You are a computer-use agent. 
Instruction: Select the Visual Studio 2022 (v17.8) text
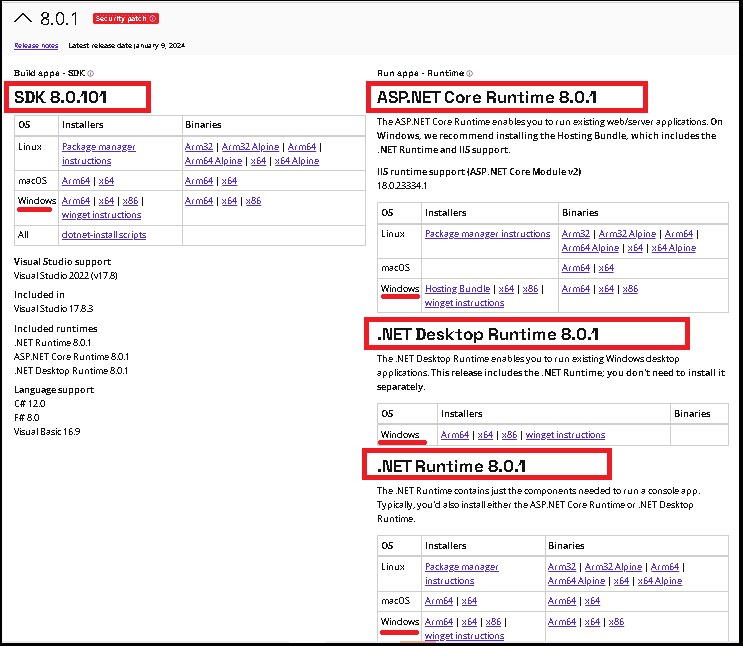(x=65, y=275)
